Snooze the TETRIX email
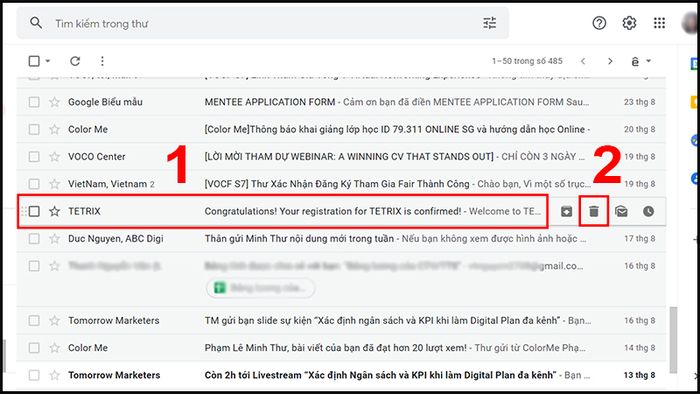 point(649,212)
